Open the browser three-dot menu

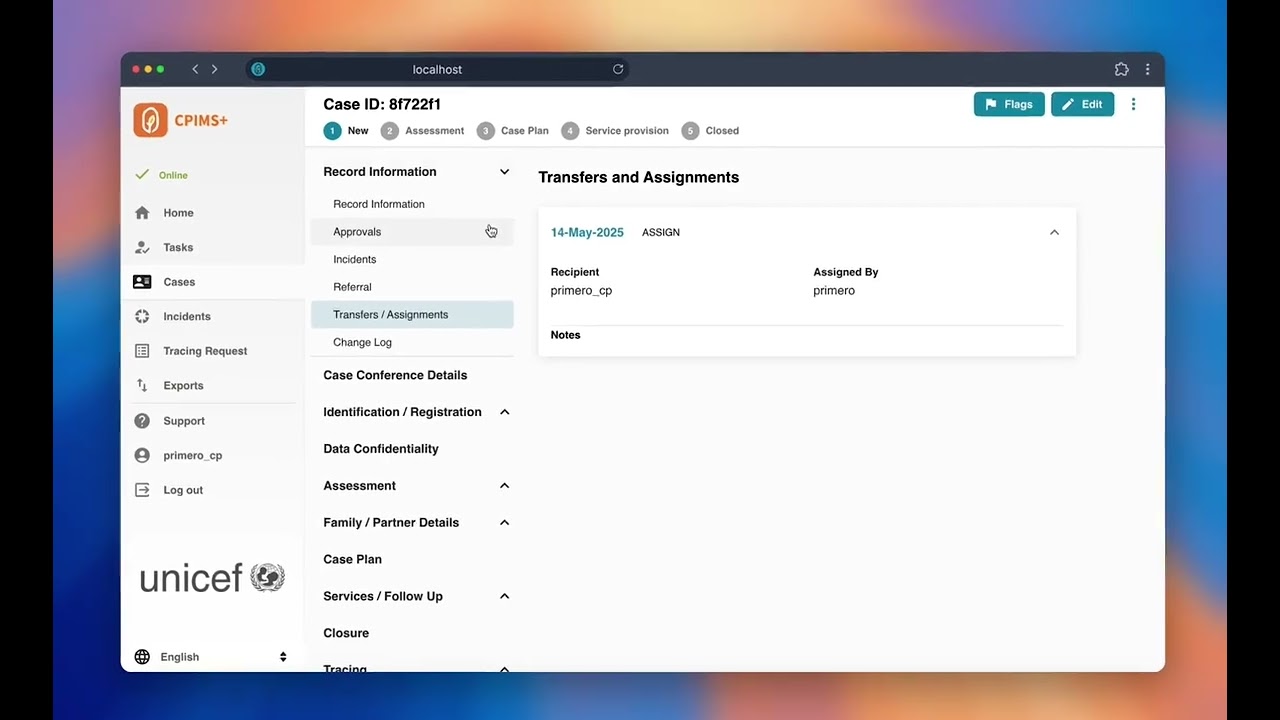[1147, 69]
